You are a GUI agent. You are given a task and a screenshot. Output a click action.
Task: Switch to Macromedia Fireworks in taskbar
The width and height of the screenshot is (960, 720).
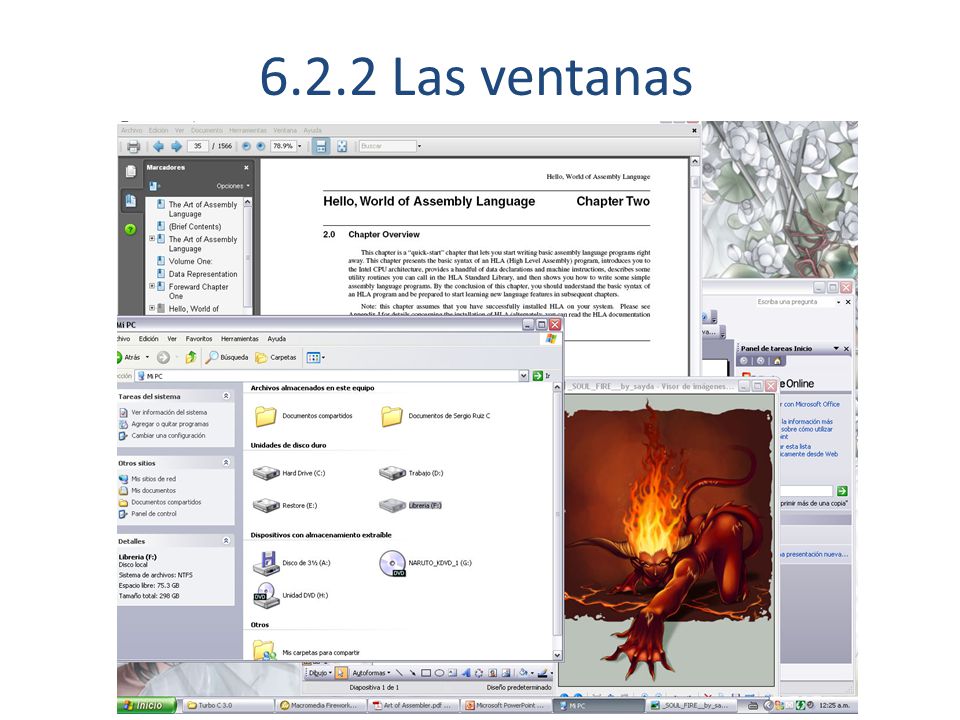tap(321, 705)
